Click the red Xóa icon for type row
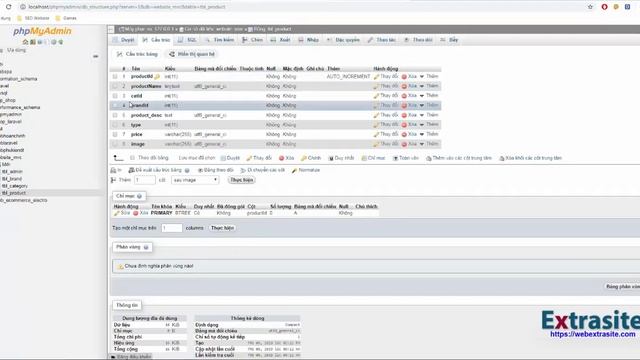Screen dimensions: 640x360 pos(404,125)
